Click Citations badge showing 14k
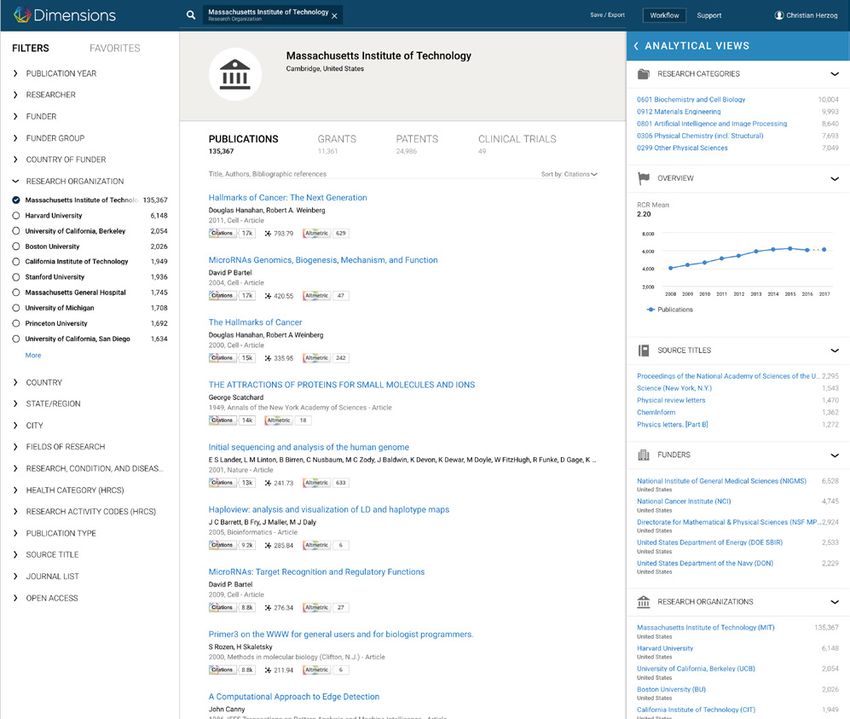The height and width of the screenshot is (719, 850). pos(232,420)
